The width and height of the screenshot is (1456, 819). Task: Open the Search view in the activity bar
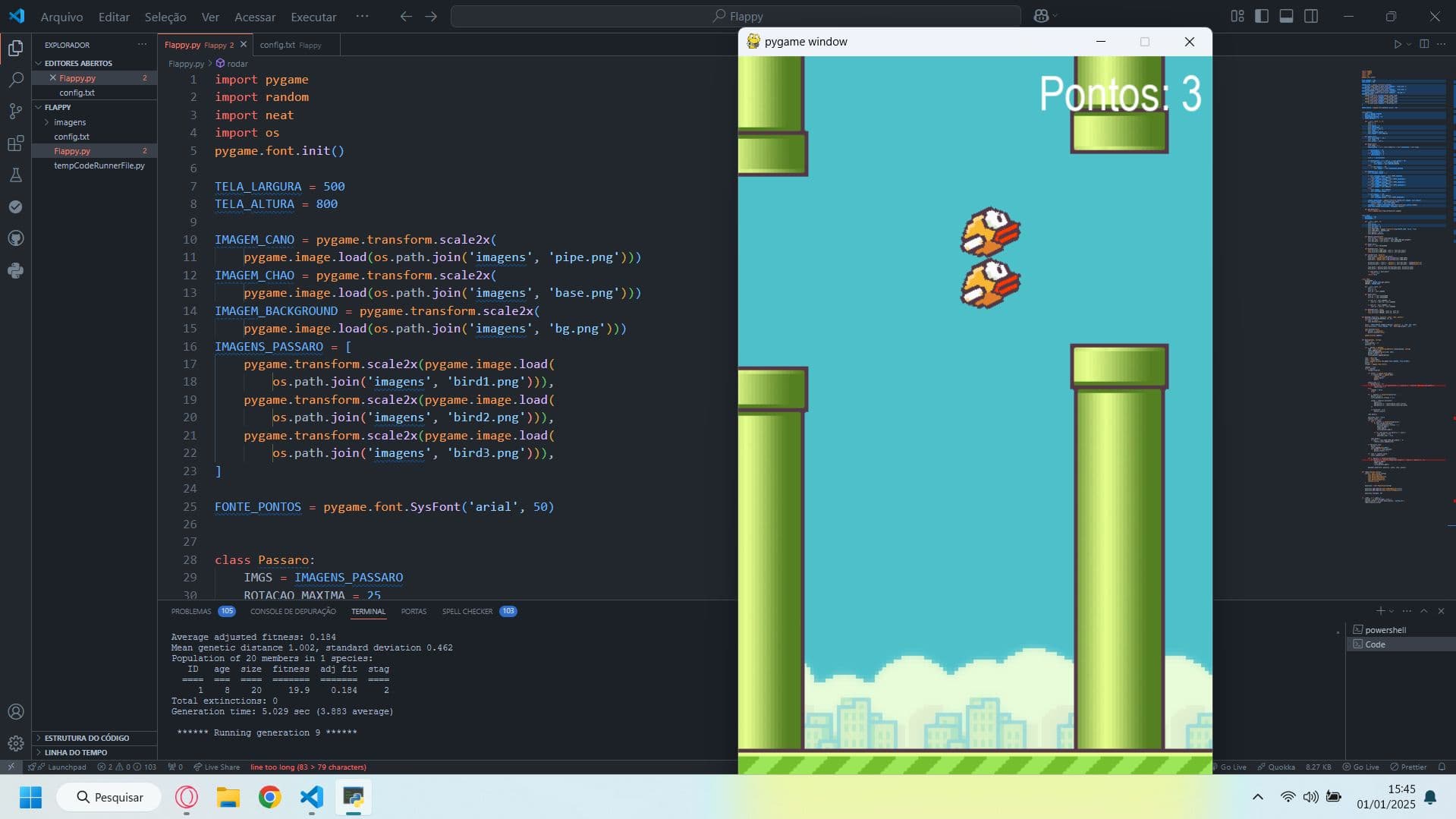pyautogui.click(x=15, y=80)
